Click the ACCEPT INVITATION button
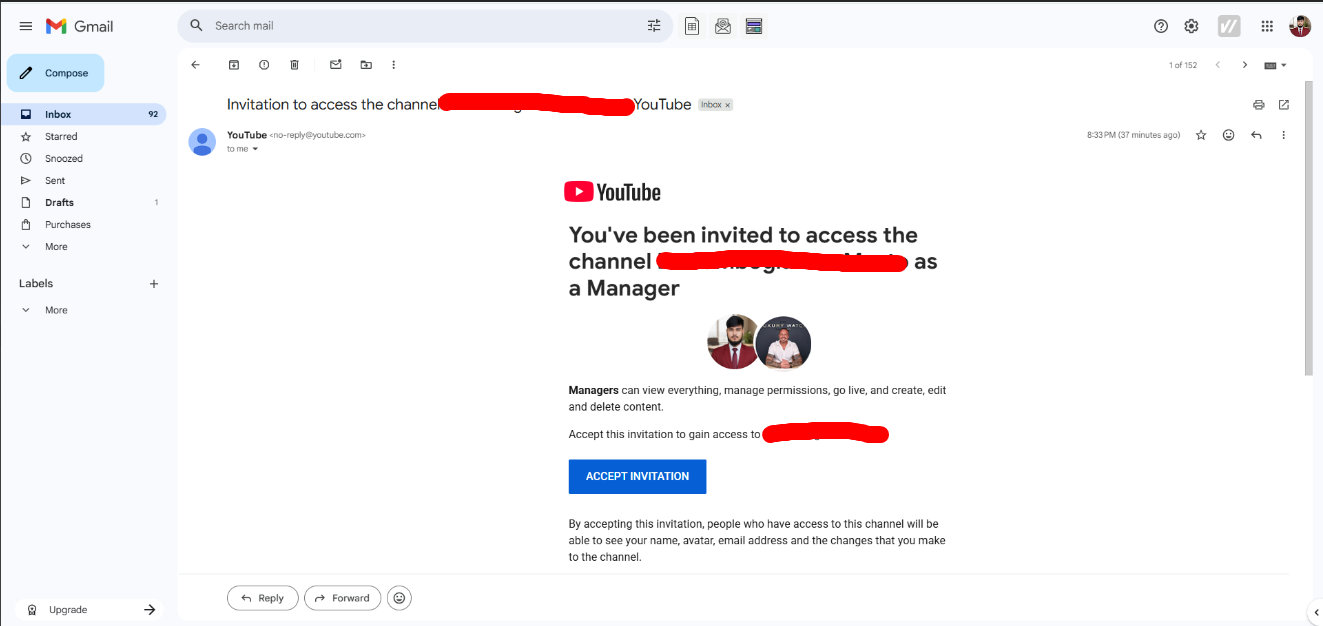This screenshot has width=1323, height=626. pos(637,477)
